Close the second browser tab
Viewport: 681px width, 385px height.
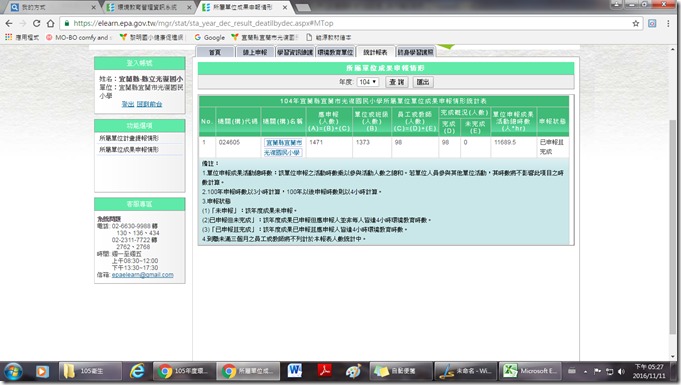[189, 7]
